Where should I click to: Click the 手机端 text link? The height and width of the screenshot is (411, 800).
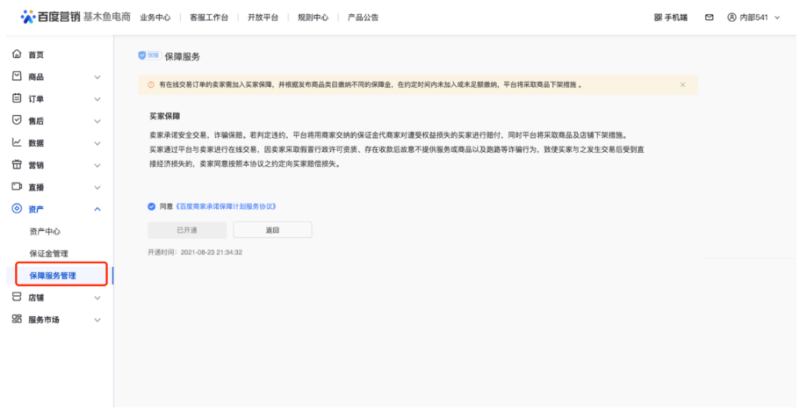click(x=676, y=17)
